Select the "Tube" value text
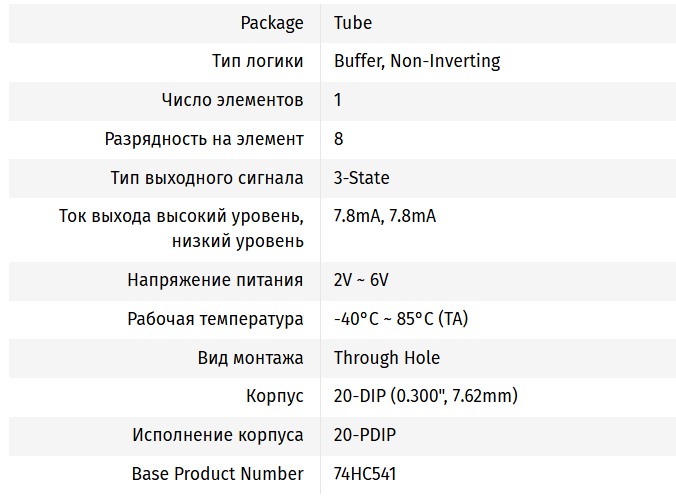The width and height of the screenshot is (676, 500). 352,23
